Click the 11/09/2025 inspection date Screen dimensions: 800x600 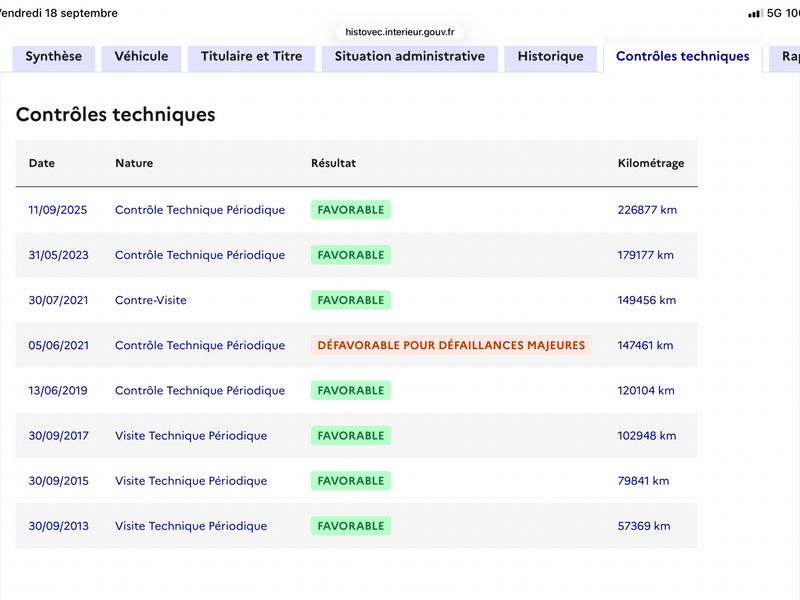[58, 210]
